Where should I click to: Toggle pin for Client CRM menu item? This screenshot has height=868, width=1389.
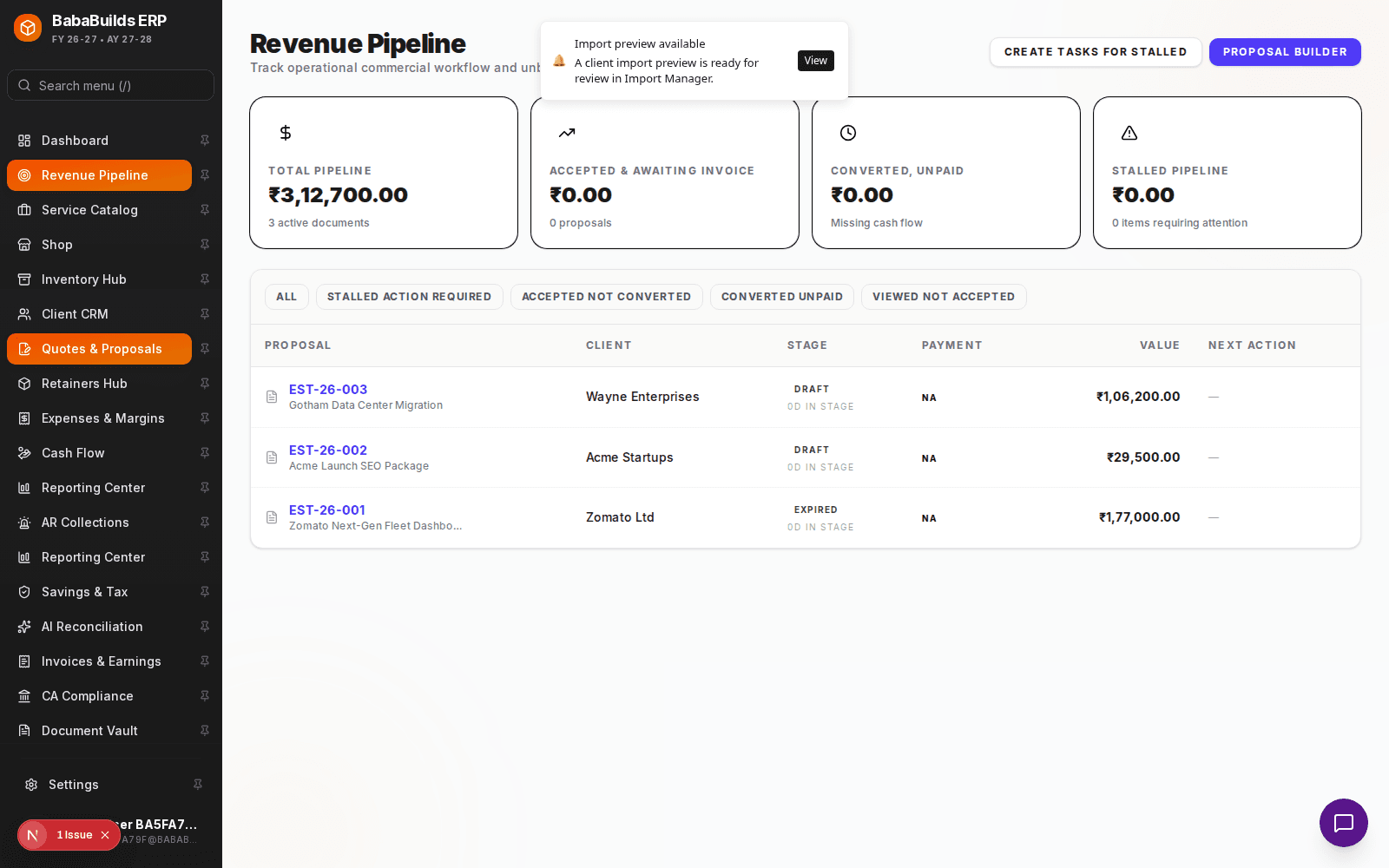[x=205, y=314]
